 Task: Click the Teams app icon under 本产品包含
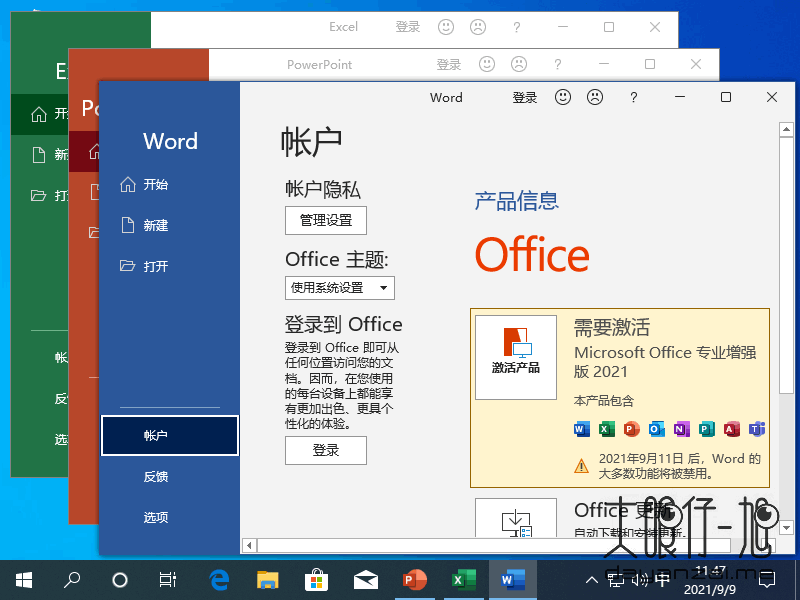pyautogui.click(x=757, y=429)
